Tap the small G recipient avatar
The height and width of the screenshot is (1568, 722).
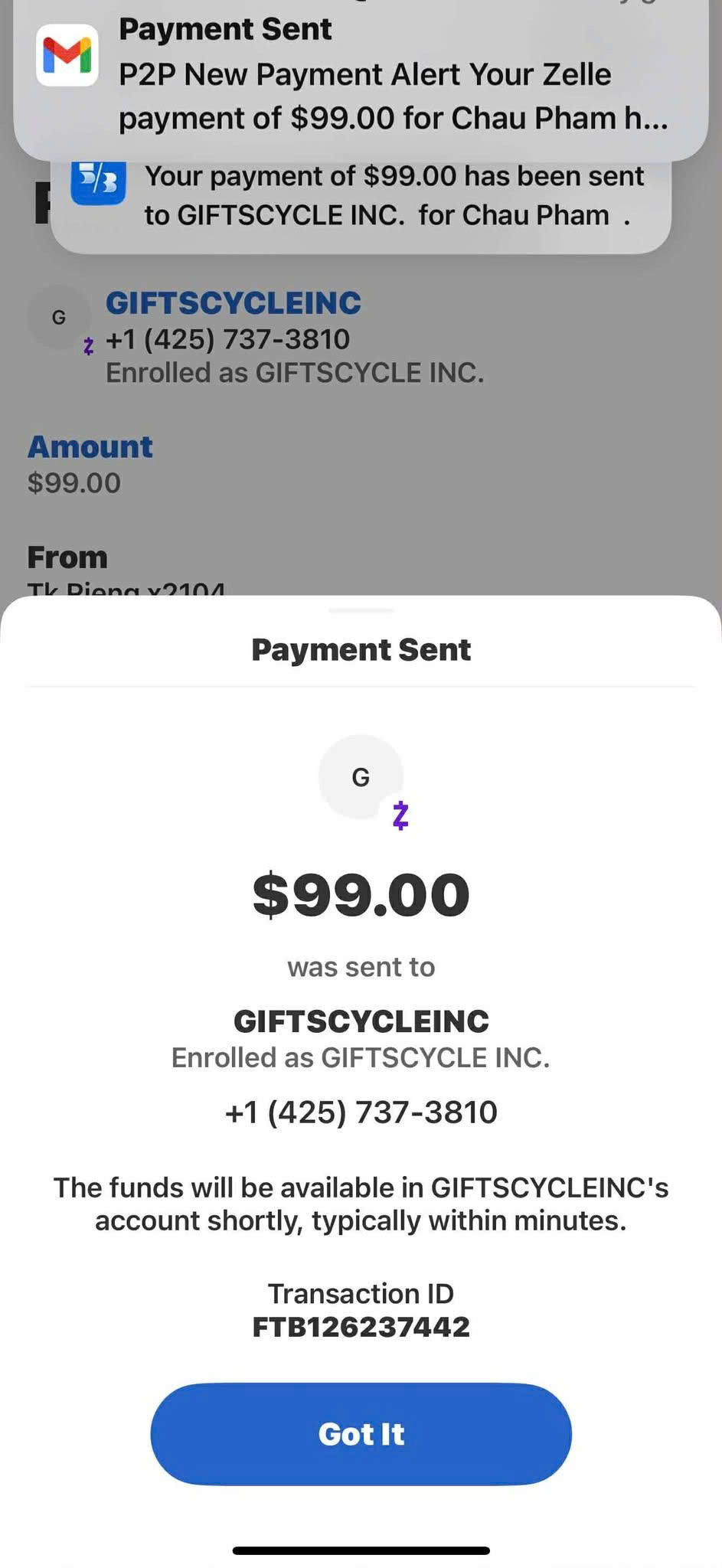(x=59, y=317)
